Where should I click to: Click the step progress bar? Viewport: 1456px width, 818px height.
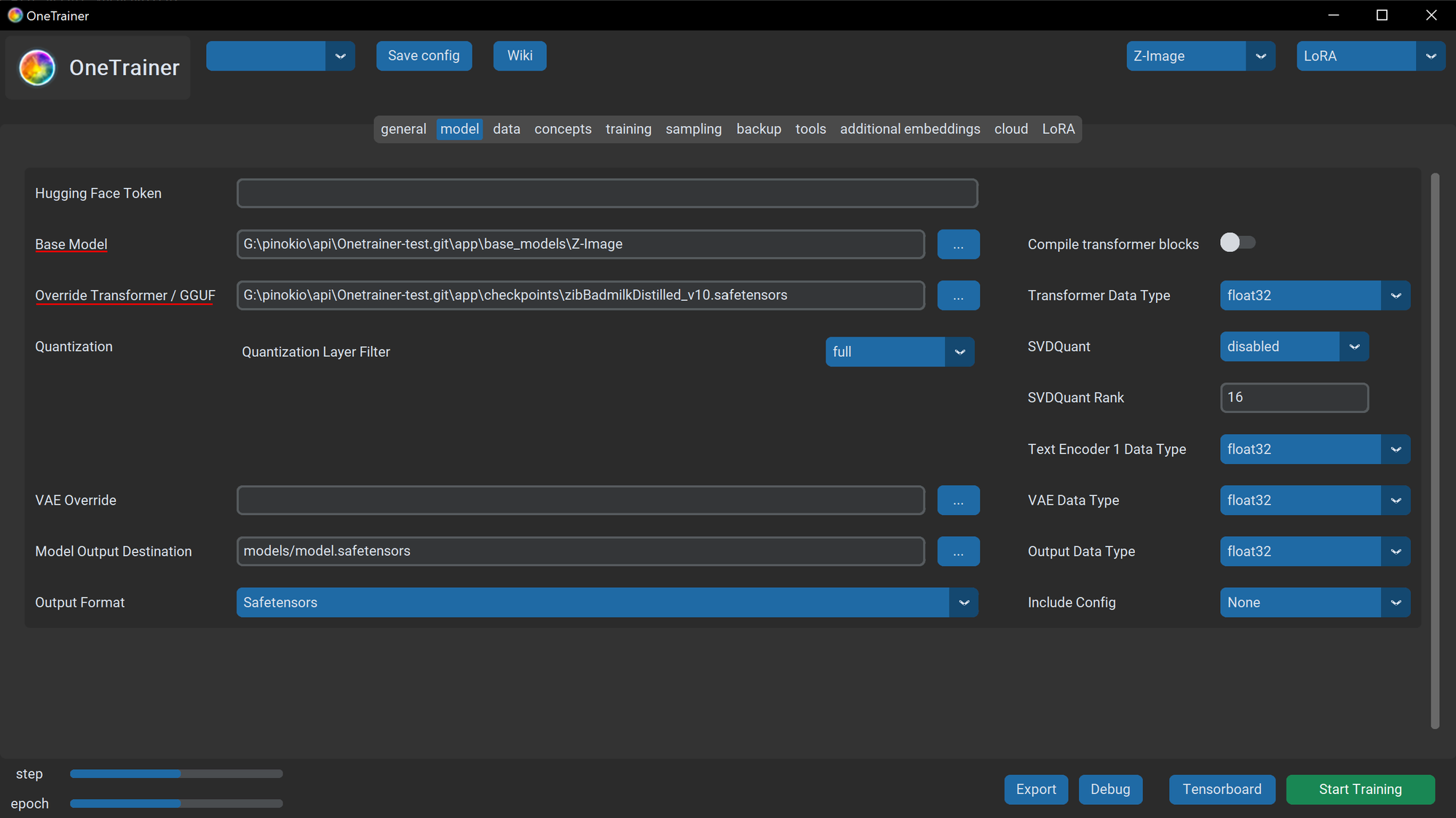click(176, 774)
